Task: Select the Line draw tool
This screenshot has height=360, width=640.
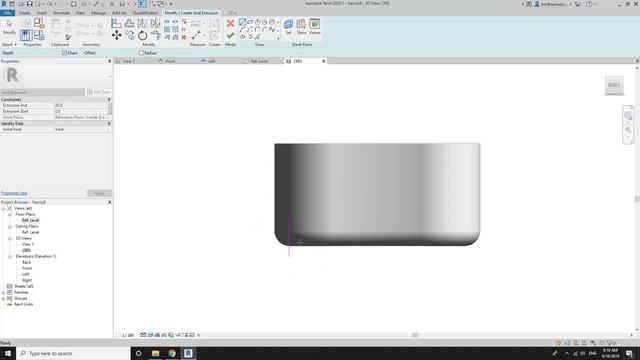Action: click(242, 22)
